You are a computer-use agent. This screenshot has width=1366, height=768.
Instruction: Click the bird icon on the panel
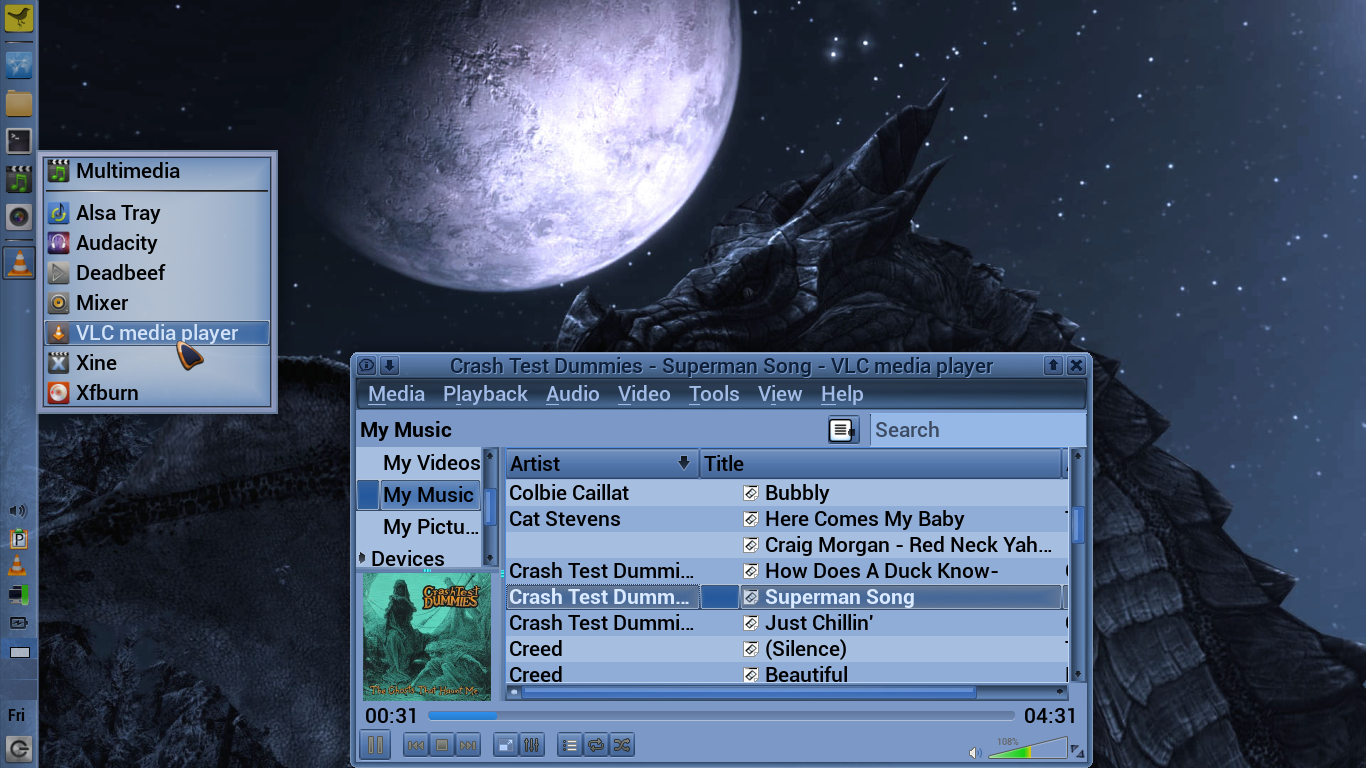click(19, 17)
